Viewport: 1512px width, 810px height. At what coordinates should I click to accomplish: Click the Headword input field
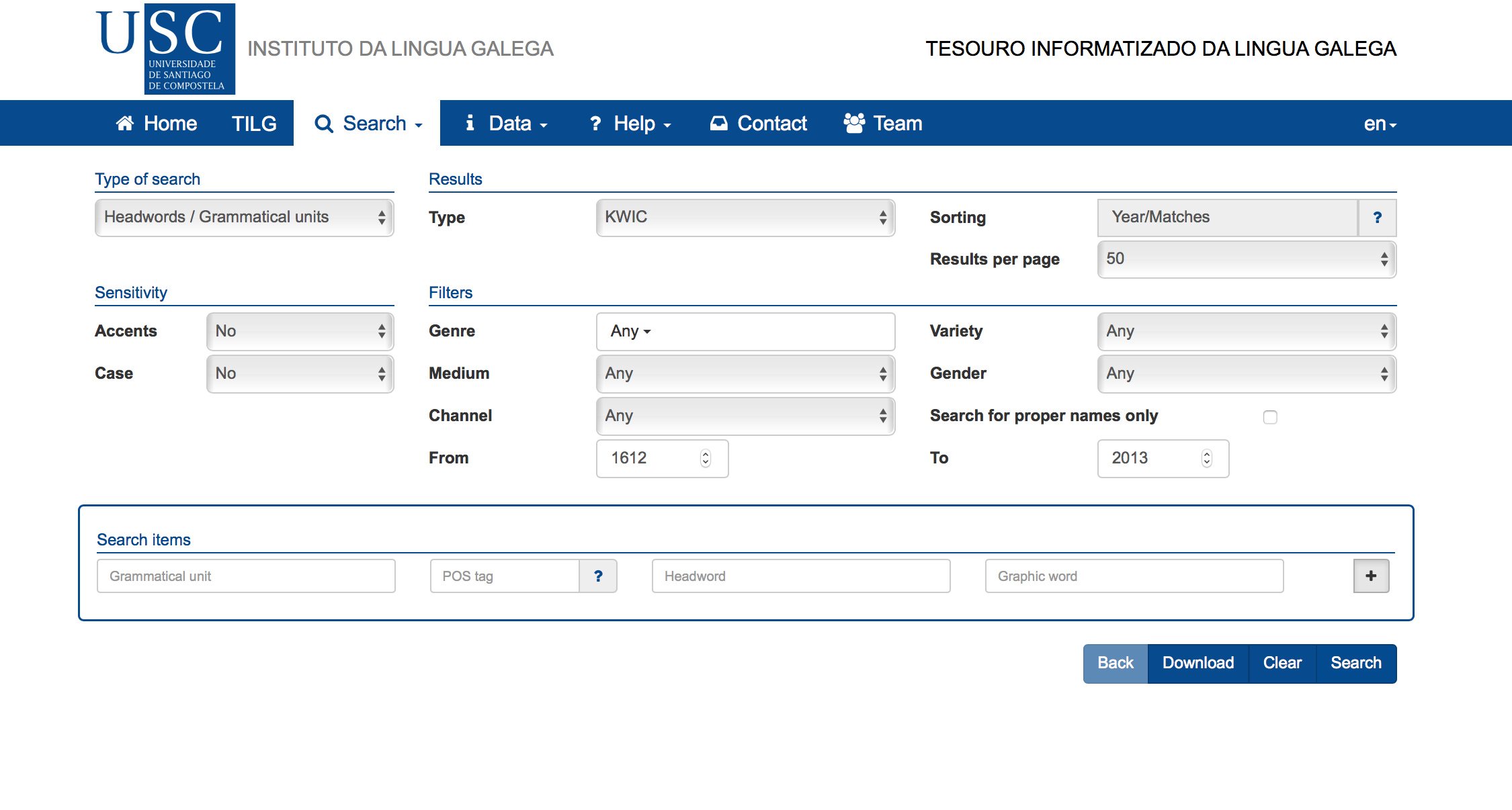coord(801,576)
